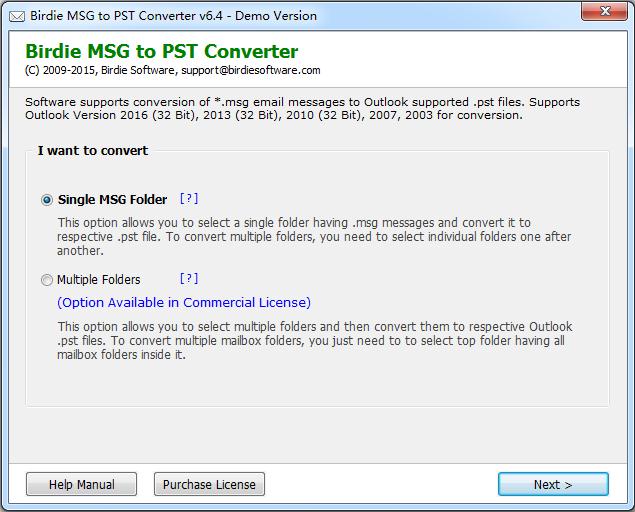Proceed with the Next button
The width and height of the screenshot is (635, 512).
[553, 484]
